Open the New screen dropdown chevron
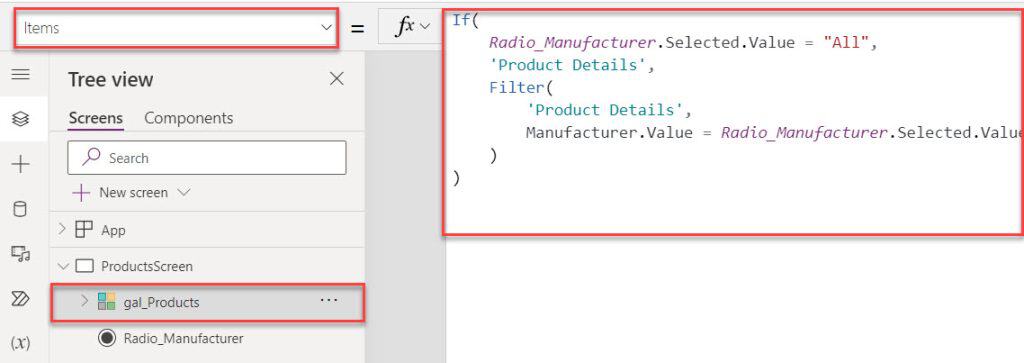 (x=184, y=193)
